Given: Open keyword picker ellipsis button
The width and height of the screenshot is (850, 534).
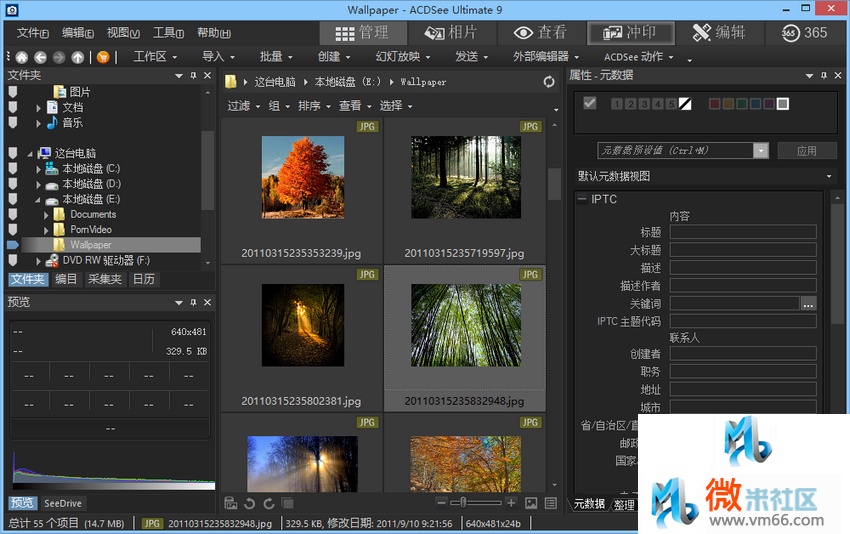Looking at the screenshot, I should click(808, 304).
